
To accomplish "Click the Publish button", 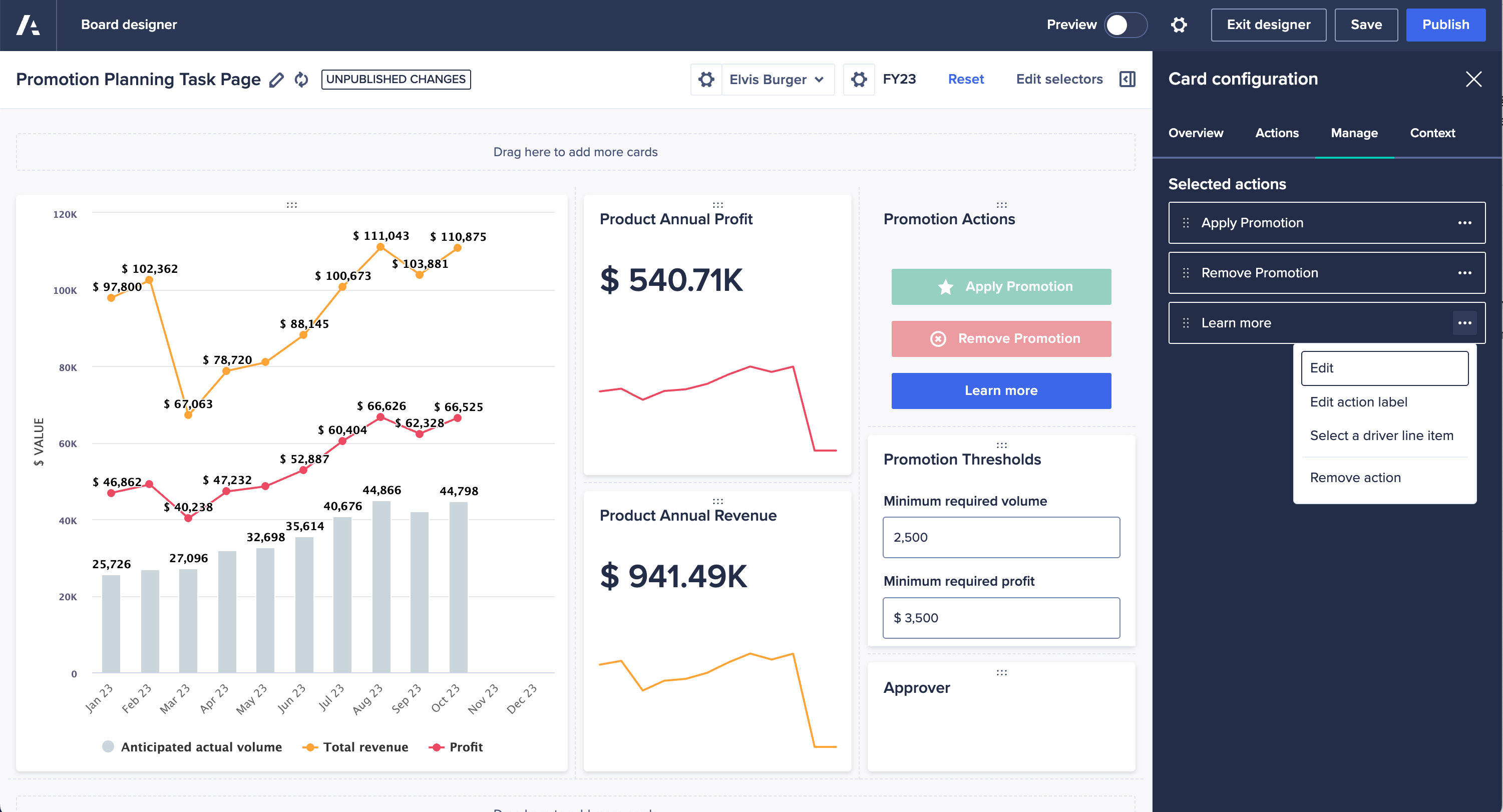I will coord(1445,25).
